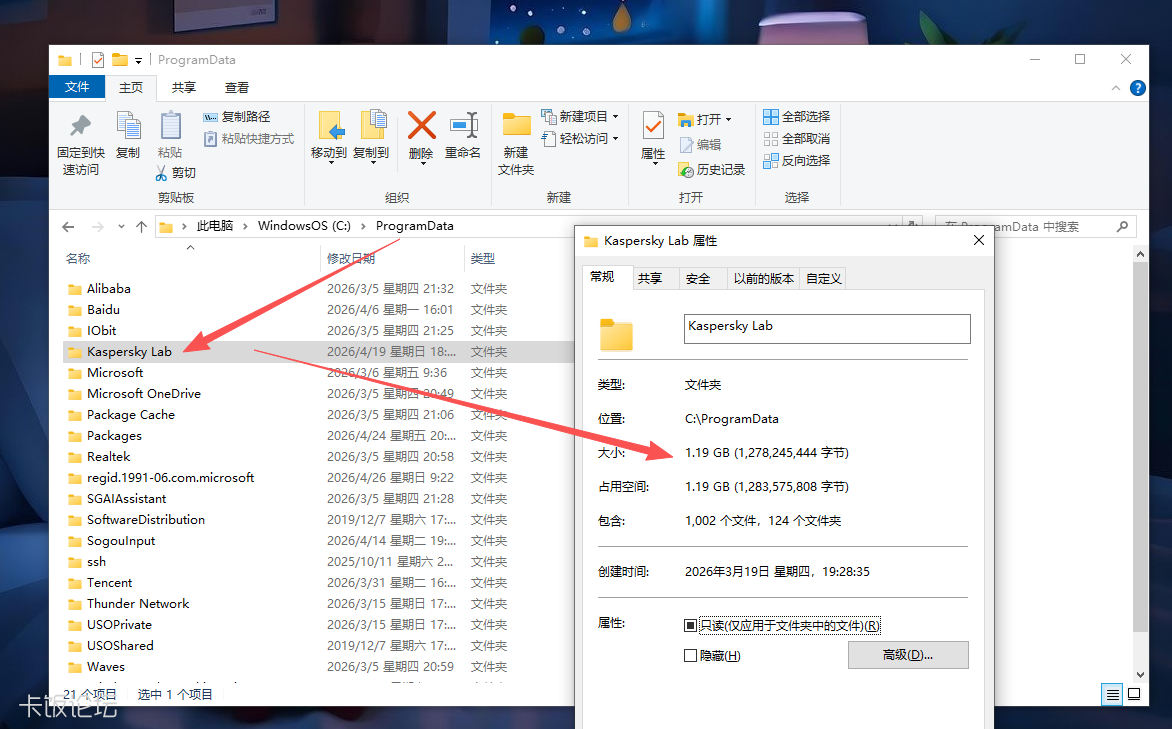Viewport: 1172px width, 729px height.
Task: Click History (历史记录) in the ribbon
Action: tap(712, 170)
